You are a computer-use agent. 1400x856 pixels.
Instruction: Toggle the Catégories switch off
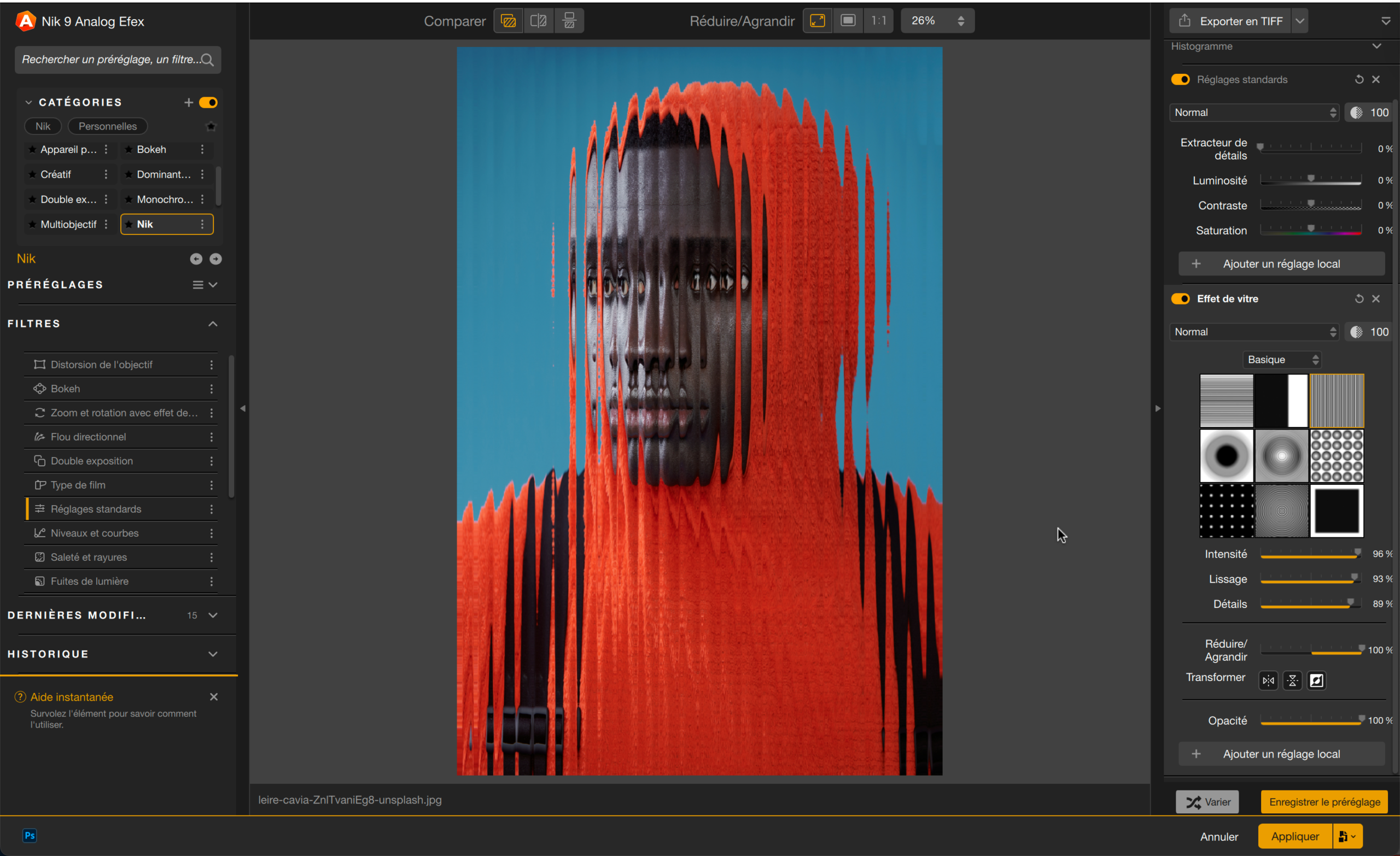(x=208, y=102)
